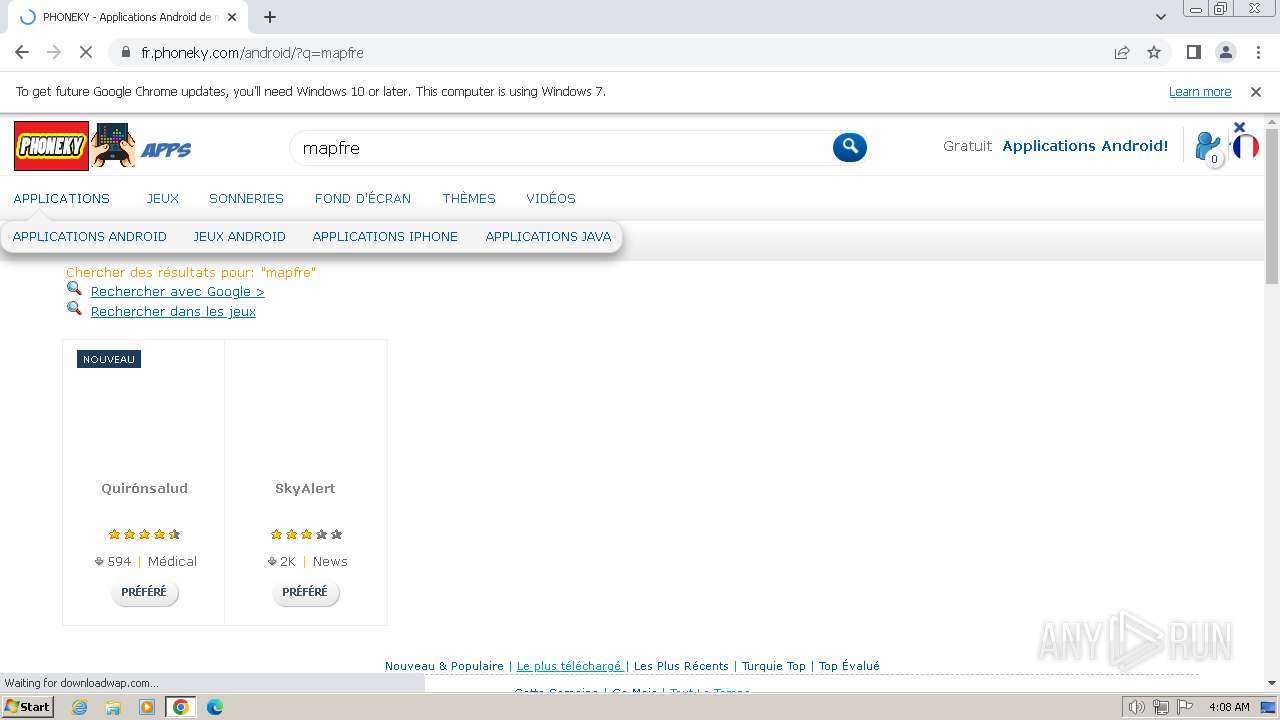Dismiss the Chrome update notification bar

1256,91
